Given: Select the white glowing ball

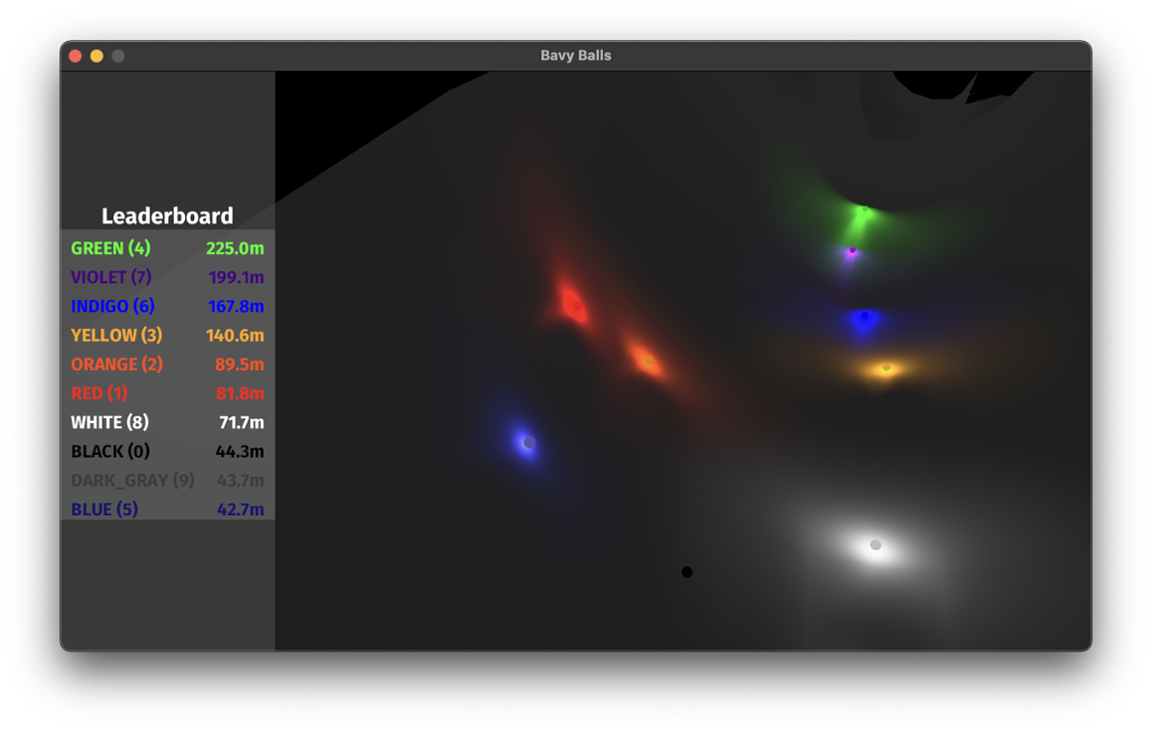Looking at the screenshot, I should click(876, 545).
